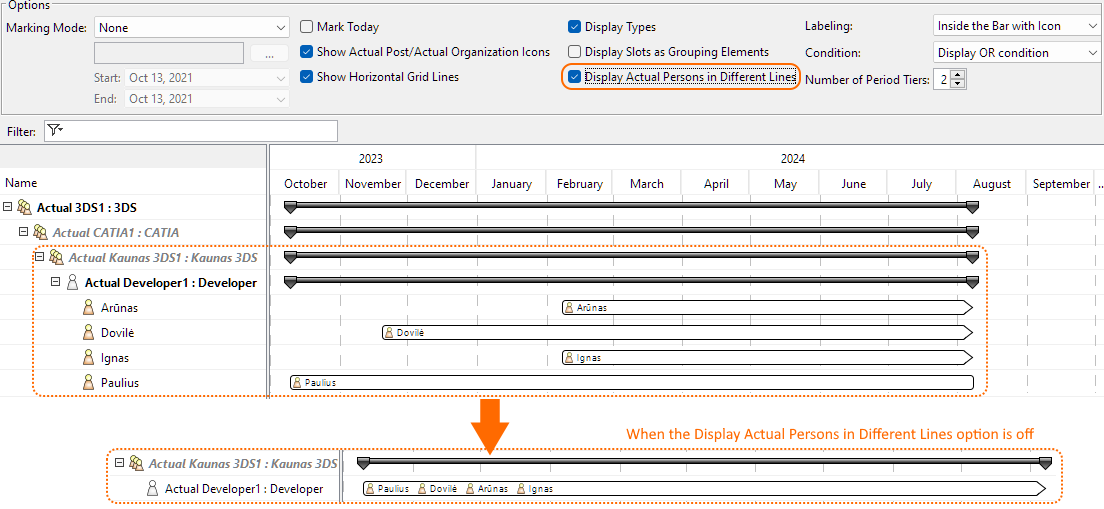Viewport: 1104px width, 509px height.
Task: Disable Show Horizontal Grid Lines
Action: pyautogui.click(x=307, y=77)
